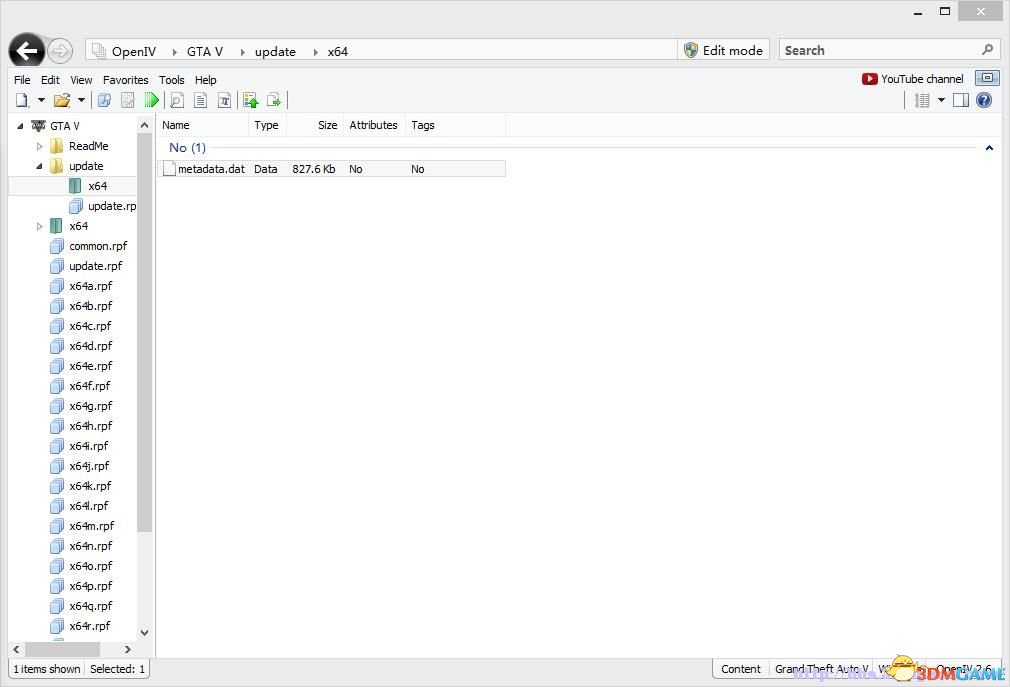Image resolution: width=1010 pixels, height=687 pixels.
Task: Click the text document view icon
Action: click(201, 100)
